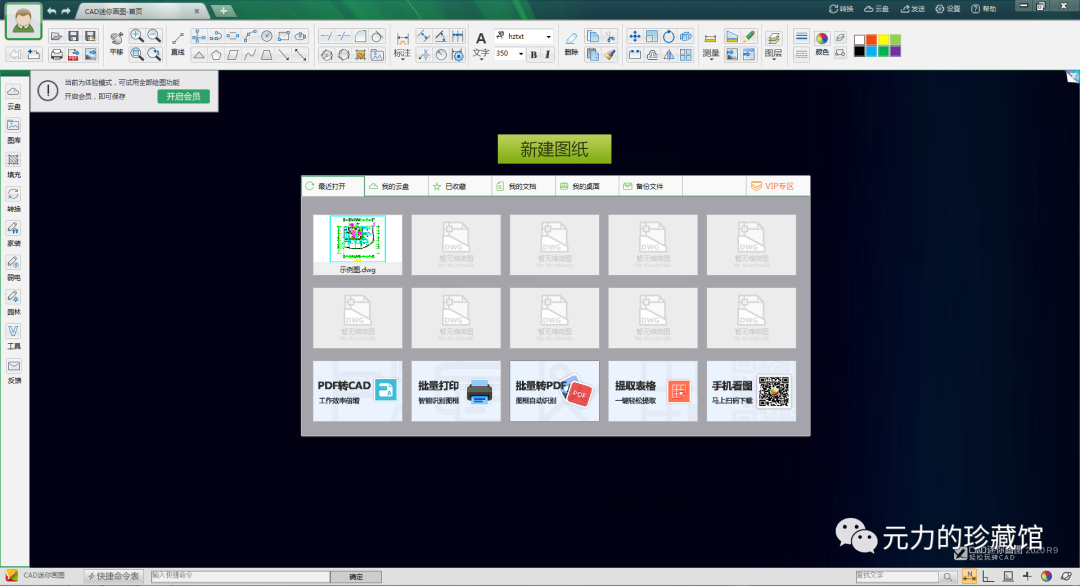The height and width of the screenshot is (586, 1080).
Task: Click the Text (文字) A tool
Action: (481, 44)
